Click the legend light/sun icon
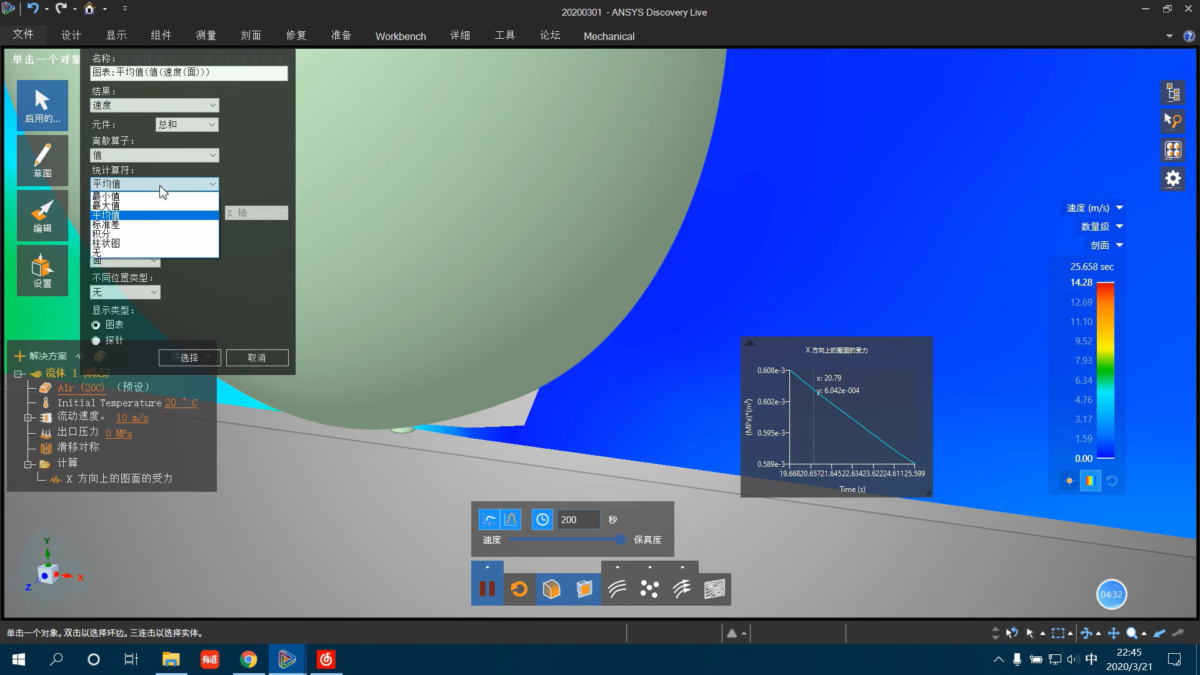1200x675 pixels. click(x=1069, y=480)
